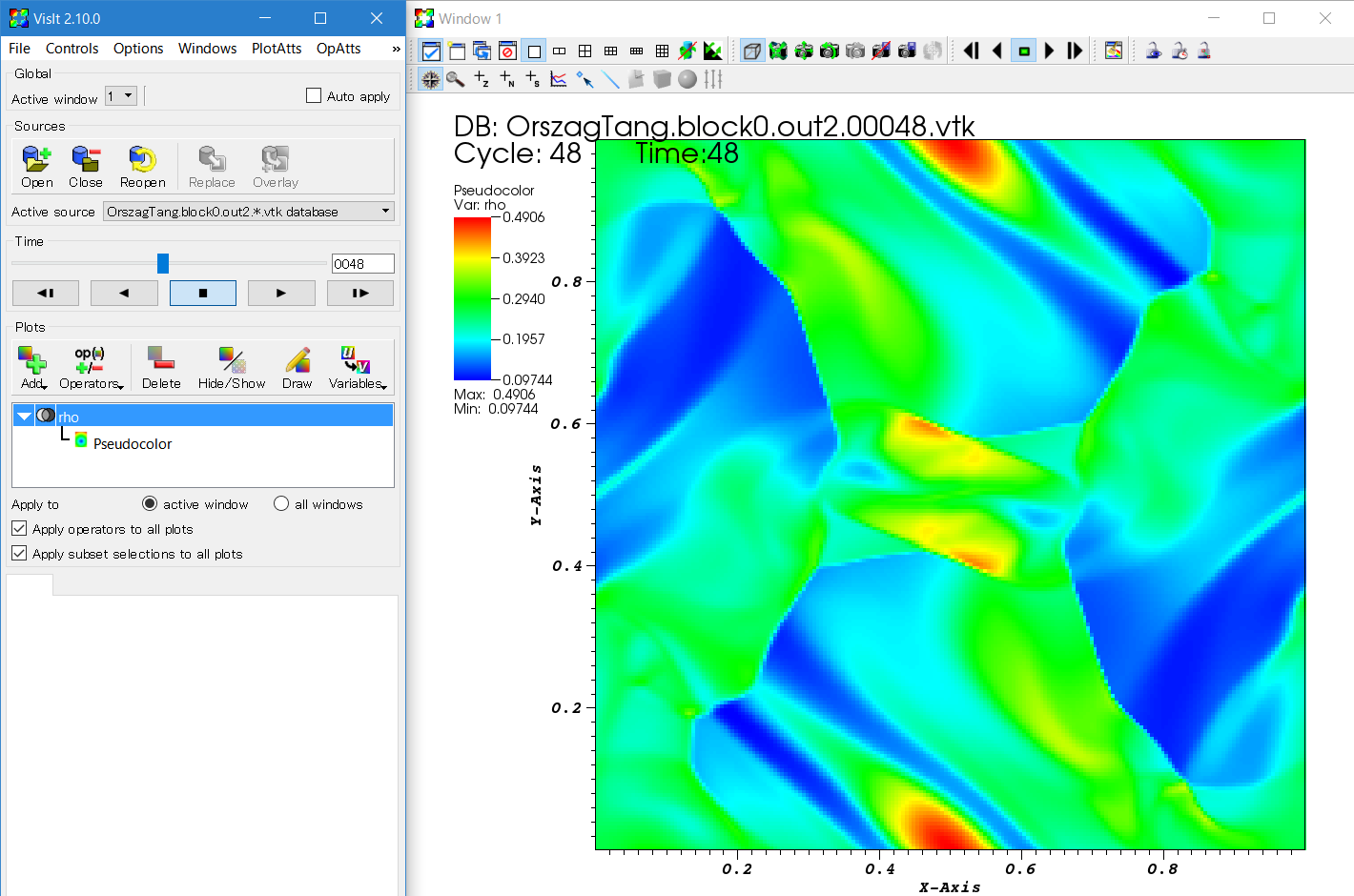
Task: Uncheck Apply operators to all plots
Action: point(19,528)
